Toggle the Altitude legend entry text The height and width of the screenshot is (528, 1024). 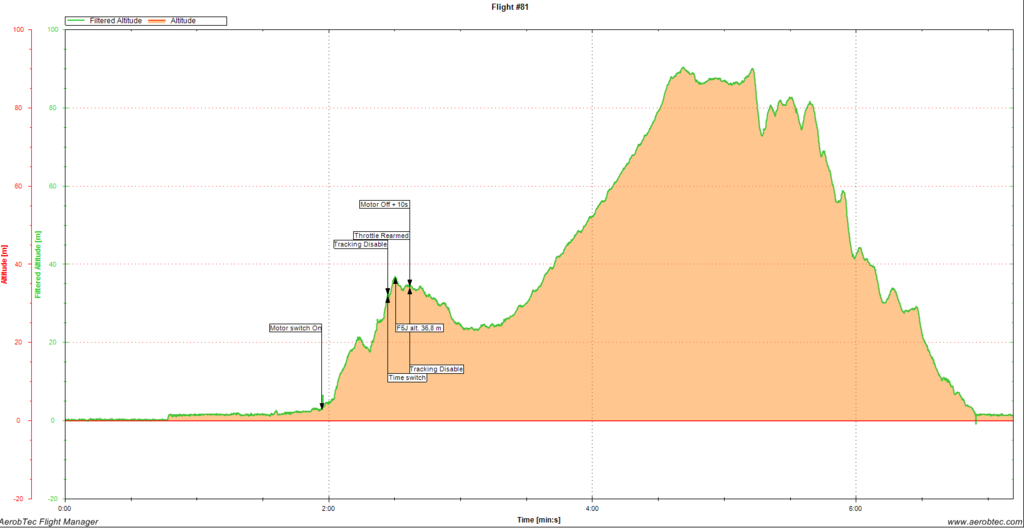click(184, 20)
